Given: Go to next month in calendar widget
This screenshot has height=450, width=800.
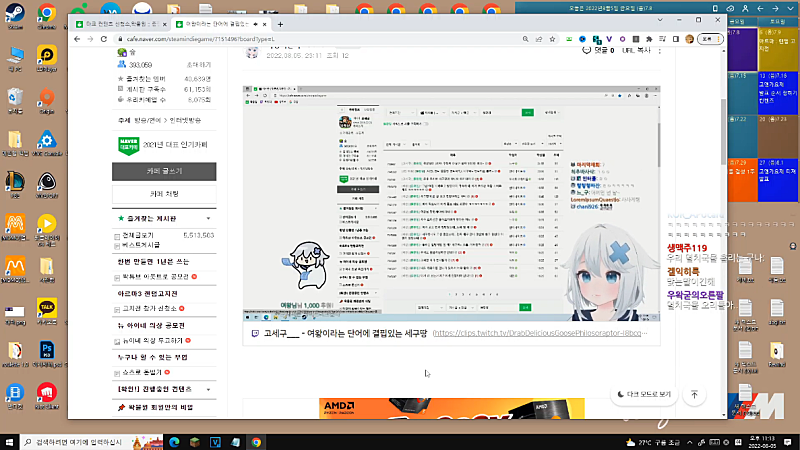Looking at the screenshot, I should click(775, 8).
